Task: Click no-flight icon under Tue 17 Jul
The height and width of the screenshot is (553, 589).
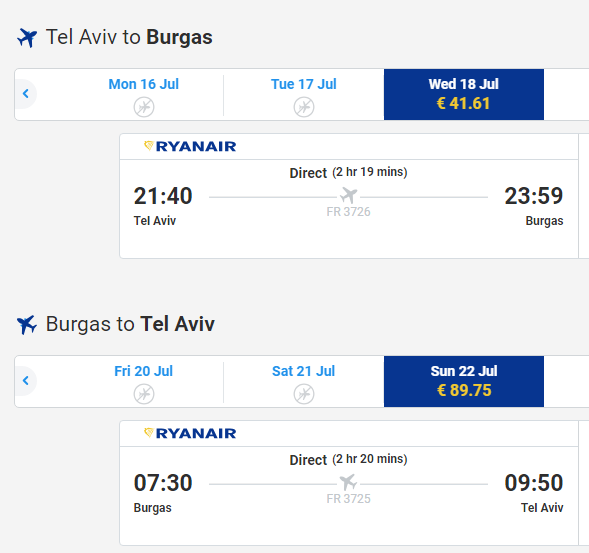Action: coord(304,107)
